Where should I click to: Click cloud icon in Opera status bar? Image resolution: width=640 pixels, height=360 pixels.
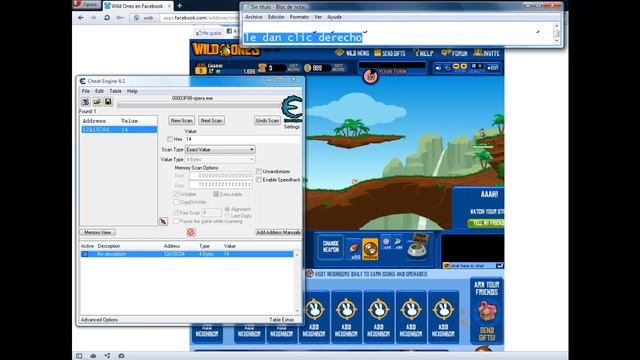coord(93,356)
